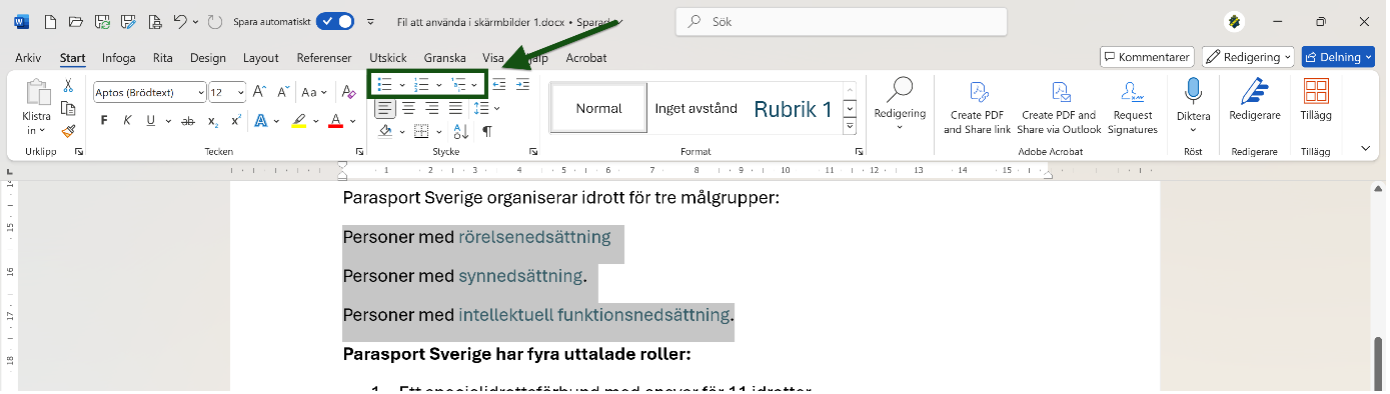Apply a numbered list to the selection
The image size is (1390, 394).
pyautogui.click(x=421, y=85)
